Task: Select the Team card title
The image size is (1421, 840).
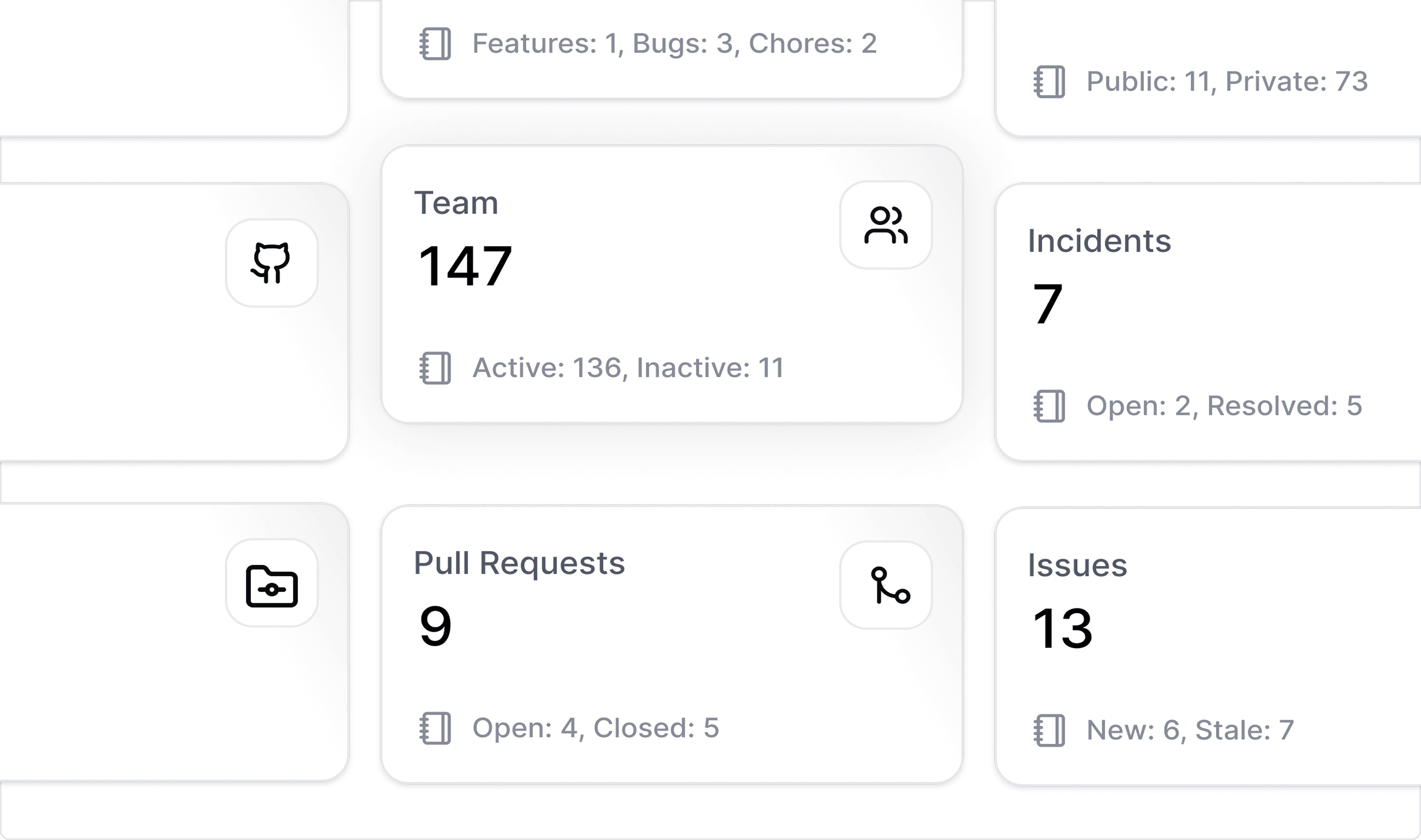Action: (x=456, y=203)
